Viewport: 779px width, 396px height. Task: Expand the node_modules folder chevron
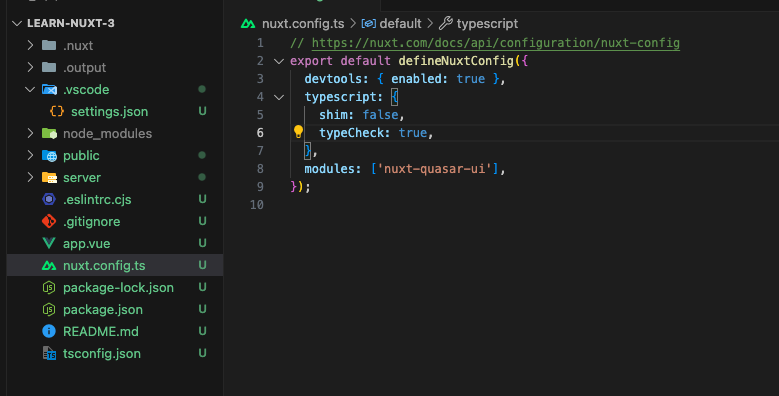tap(30, 133)
